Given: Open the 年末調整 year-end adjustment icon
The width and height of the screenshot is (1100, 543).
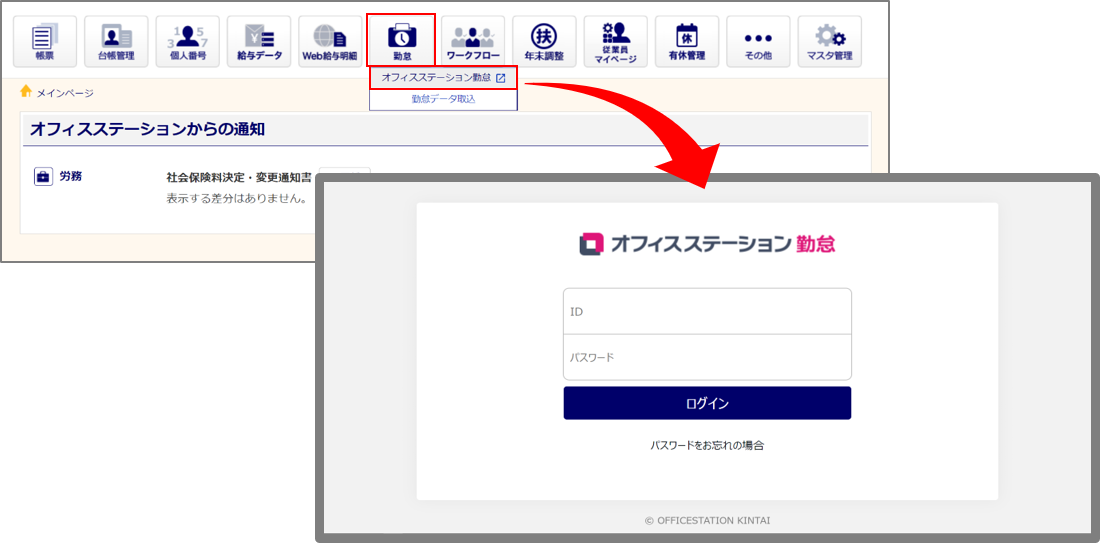Looking at the screenshot, I should point(544,41).
